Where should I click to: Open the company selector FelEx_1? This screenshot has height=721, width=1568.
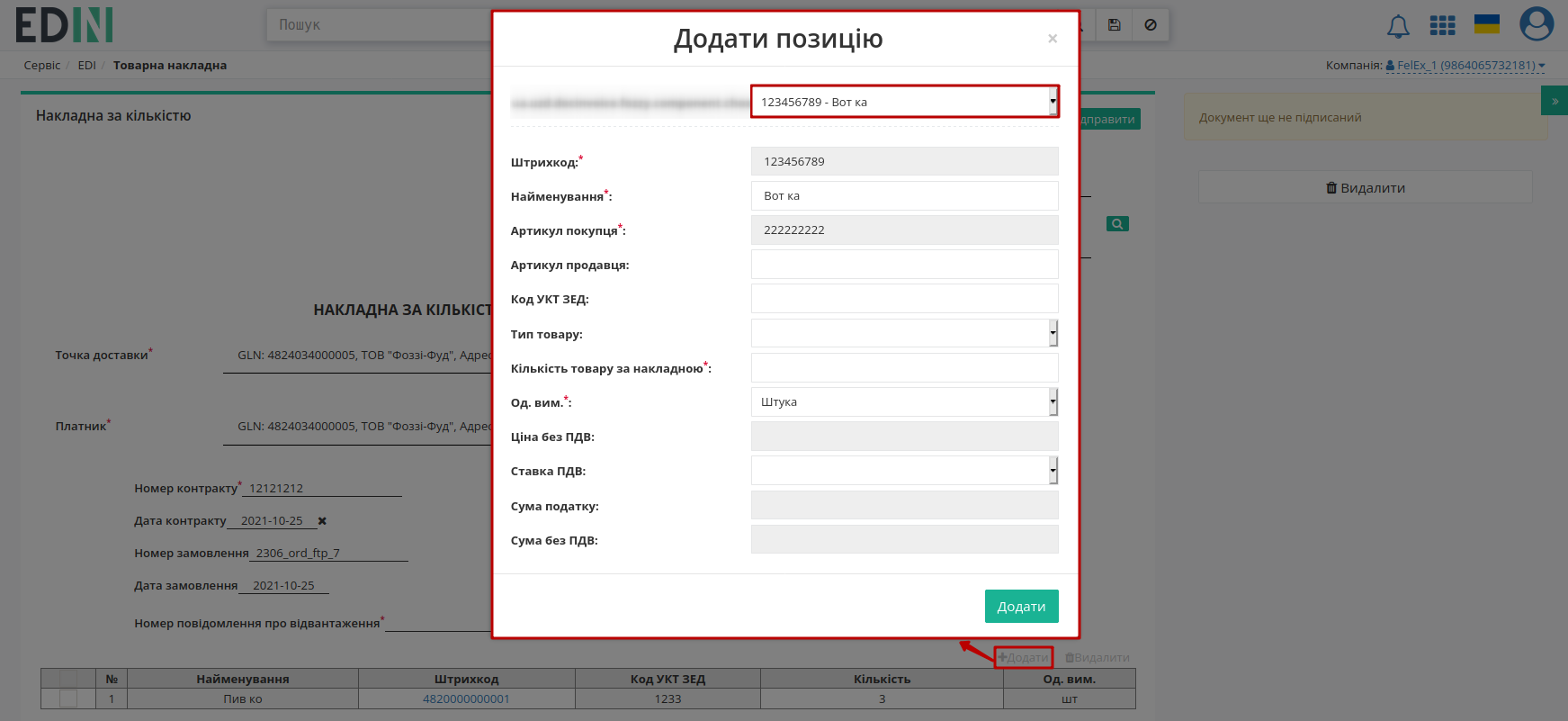pos(1465,65)
